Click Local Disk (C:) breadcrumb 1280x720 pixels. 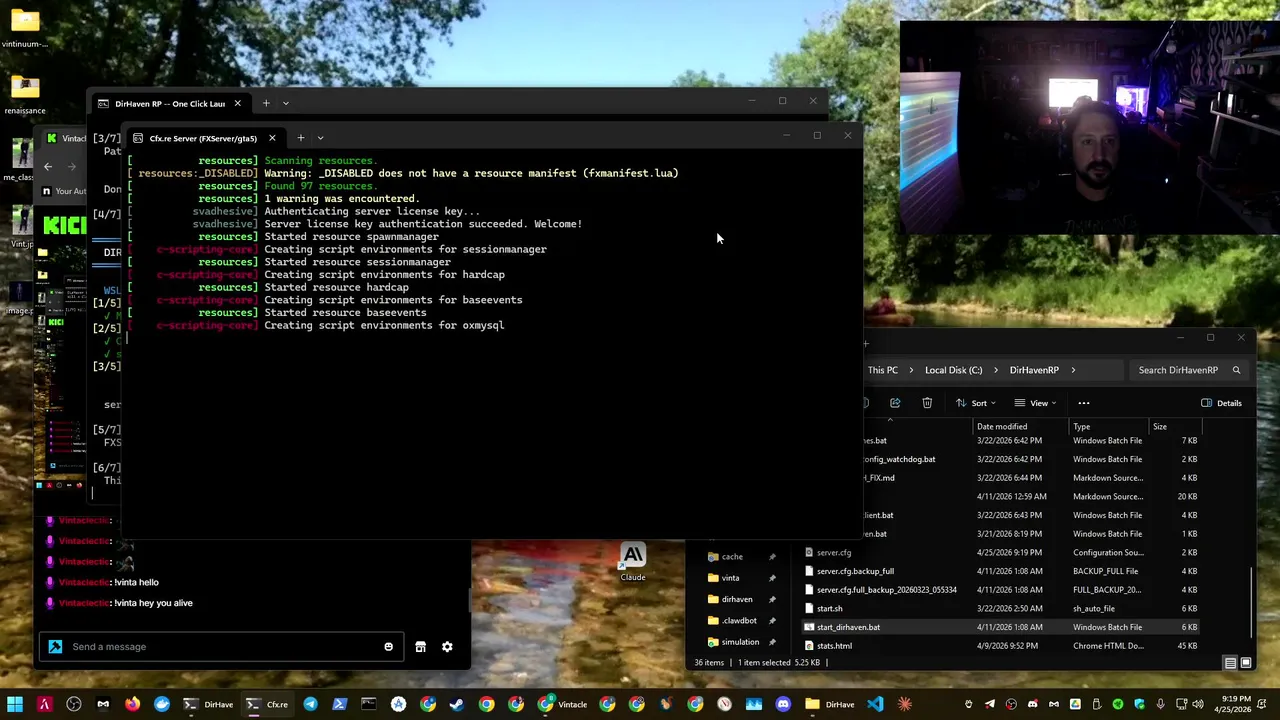953,370
